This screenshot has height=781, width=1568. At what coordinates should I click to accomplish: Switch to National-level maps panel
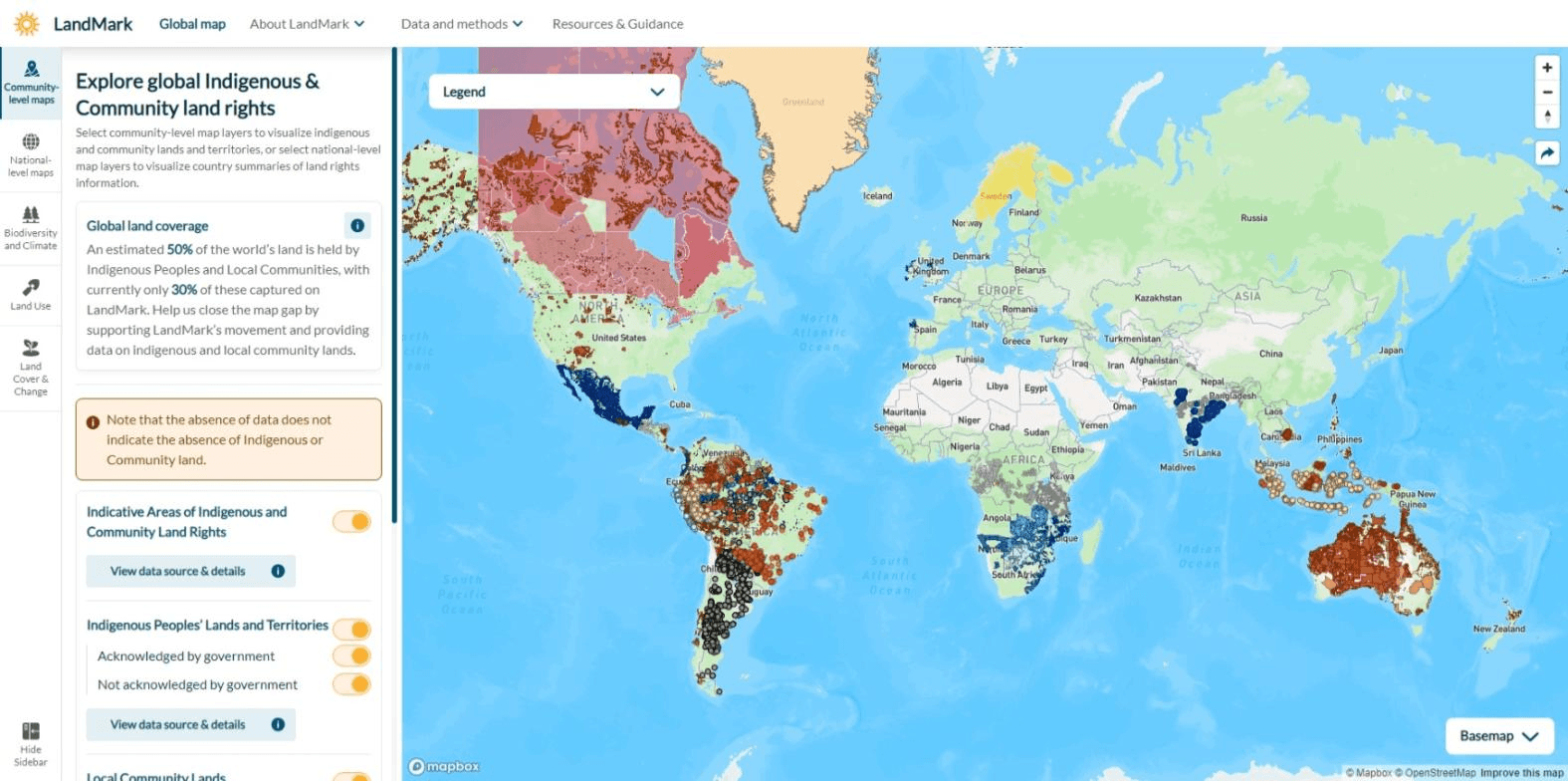(31, 154)
